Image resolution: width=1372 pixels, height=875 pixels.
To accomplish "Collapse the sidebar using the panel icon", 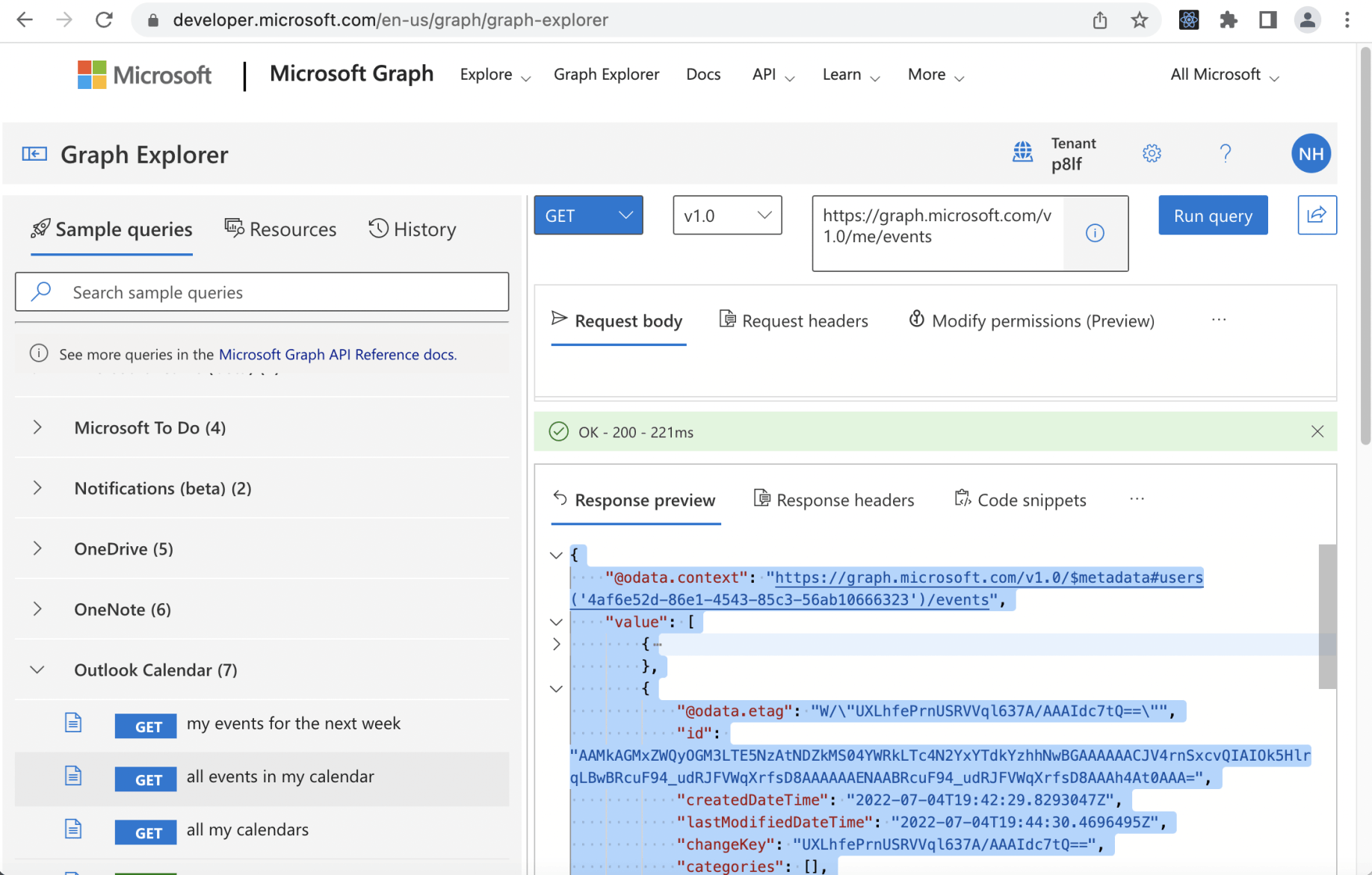I will [x=34, y=154].
